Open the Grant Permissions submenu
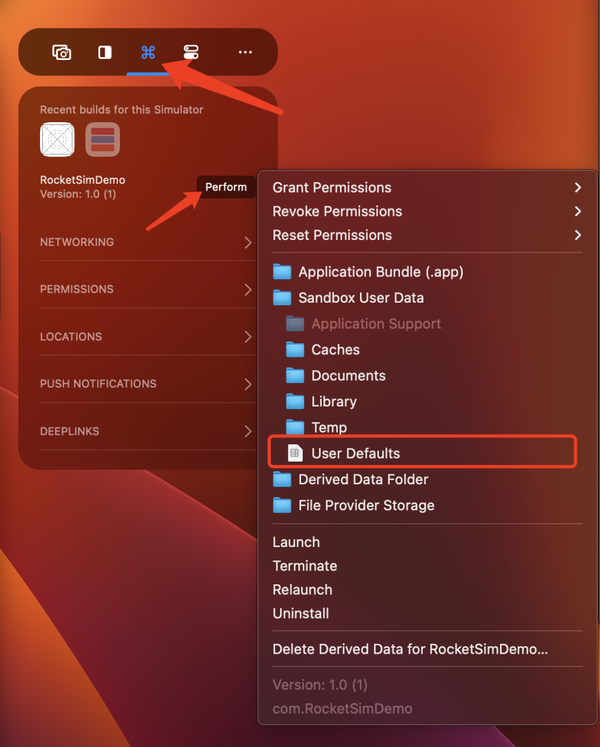Screen dimensions: 600x747 tap(427, 188)
